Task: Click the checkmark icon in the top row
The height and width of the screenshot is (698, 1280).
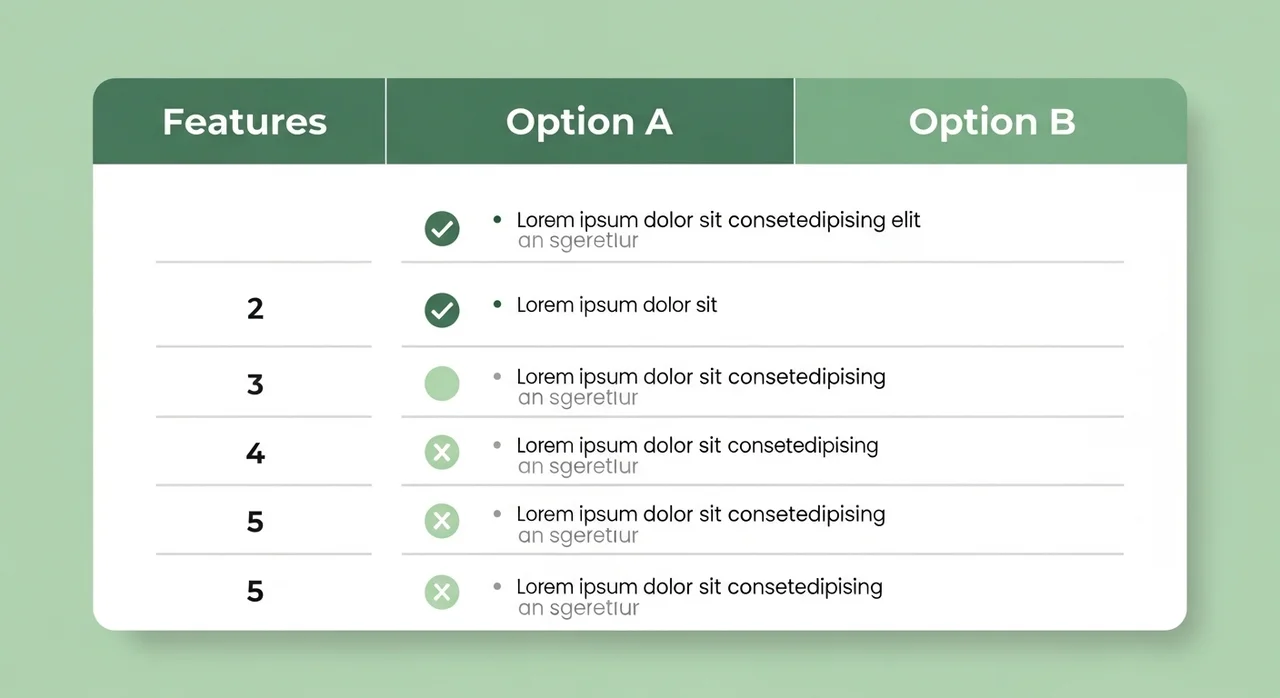Action: pos(442,229)
